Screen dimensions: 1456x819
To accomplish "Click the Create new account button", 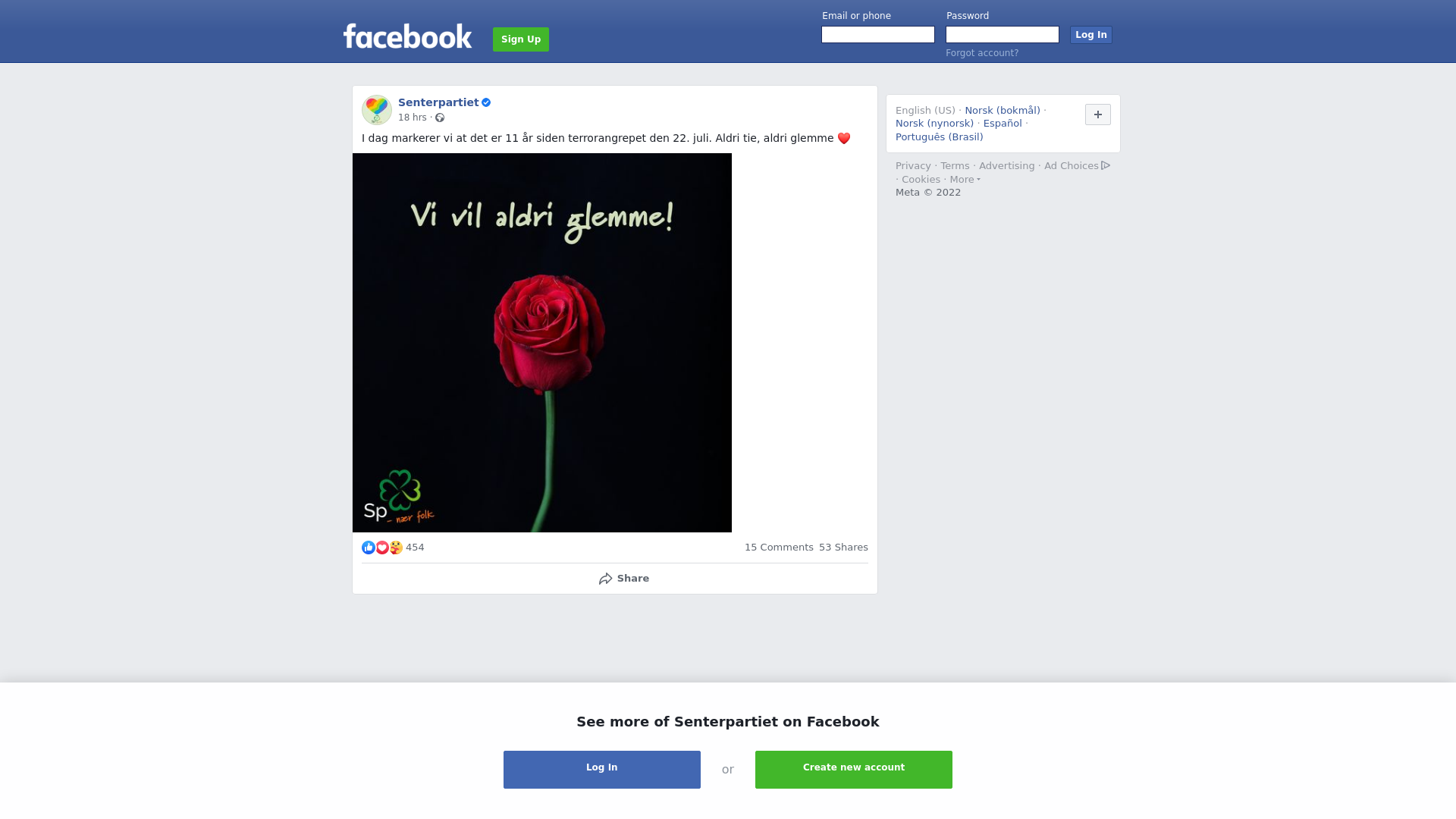I will 854,770.
